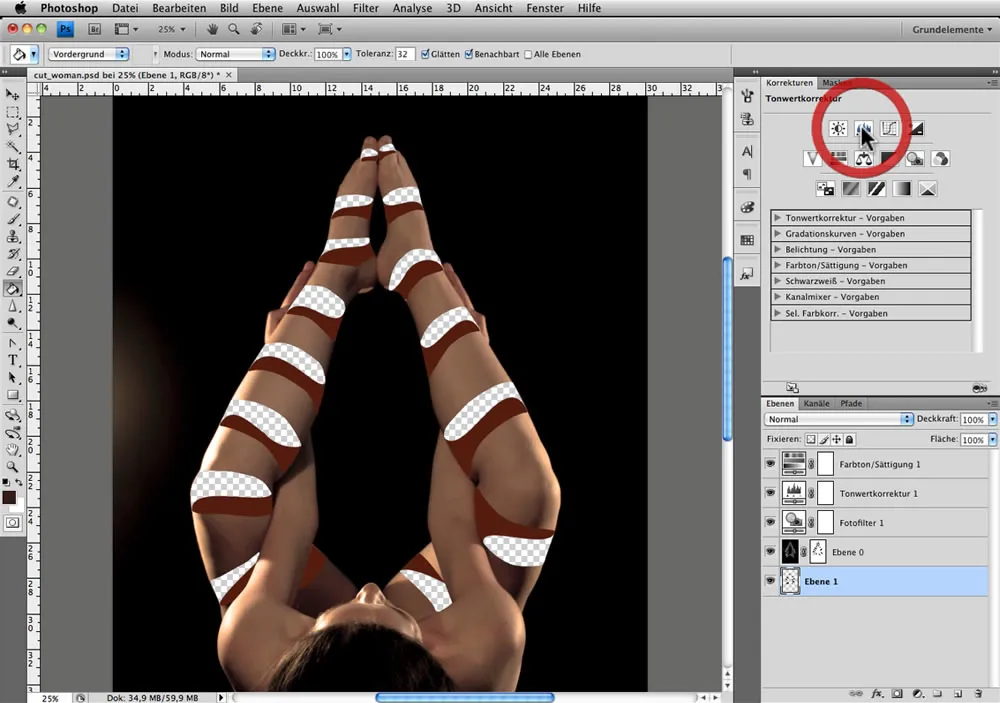Select the Type (T) tool
The width and height of the screenshot is (1000, 703).
point(13,359)
